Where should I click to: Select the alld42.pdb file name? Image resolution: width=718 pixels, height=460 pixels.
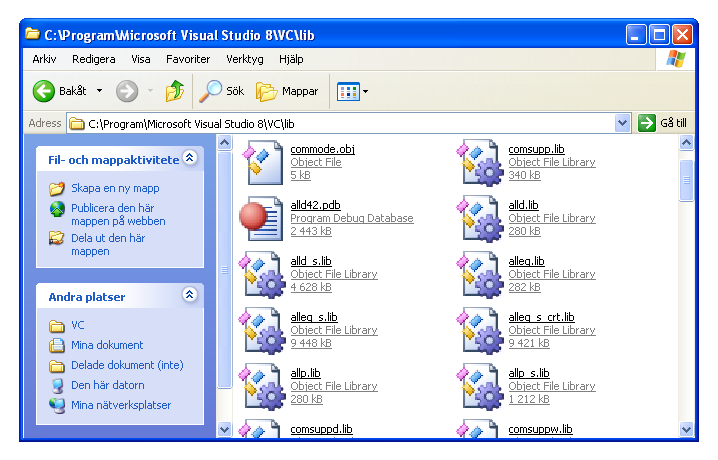(315, 205)
